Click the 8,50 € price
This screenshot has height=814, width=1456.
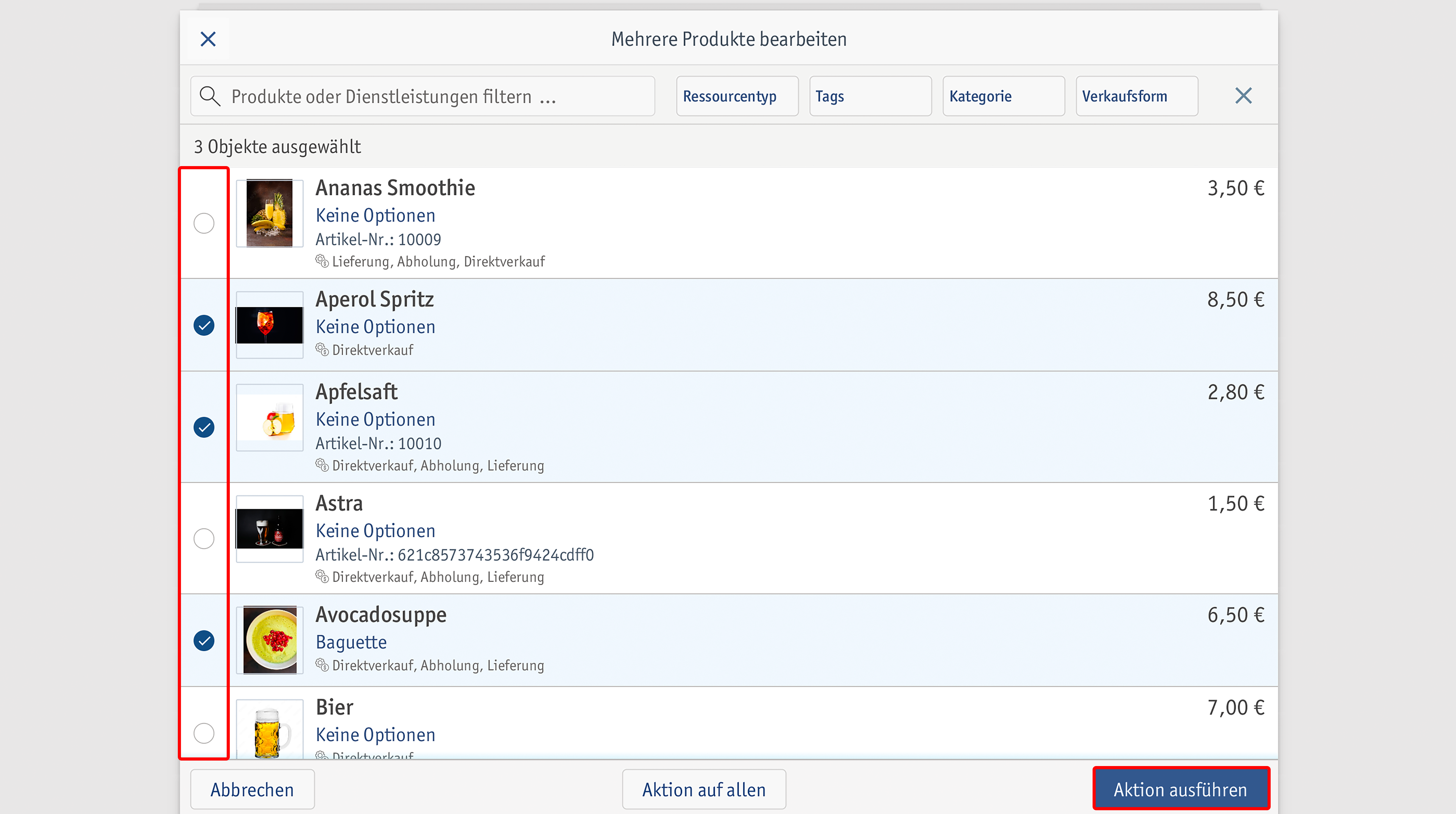click(x=1236, y=299)
